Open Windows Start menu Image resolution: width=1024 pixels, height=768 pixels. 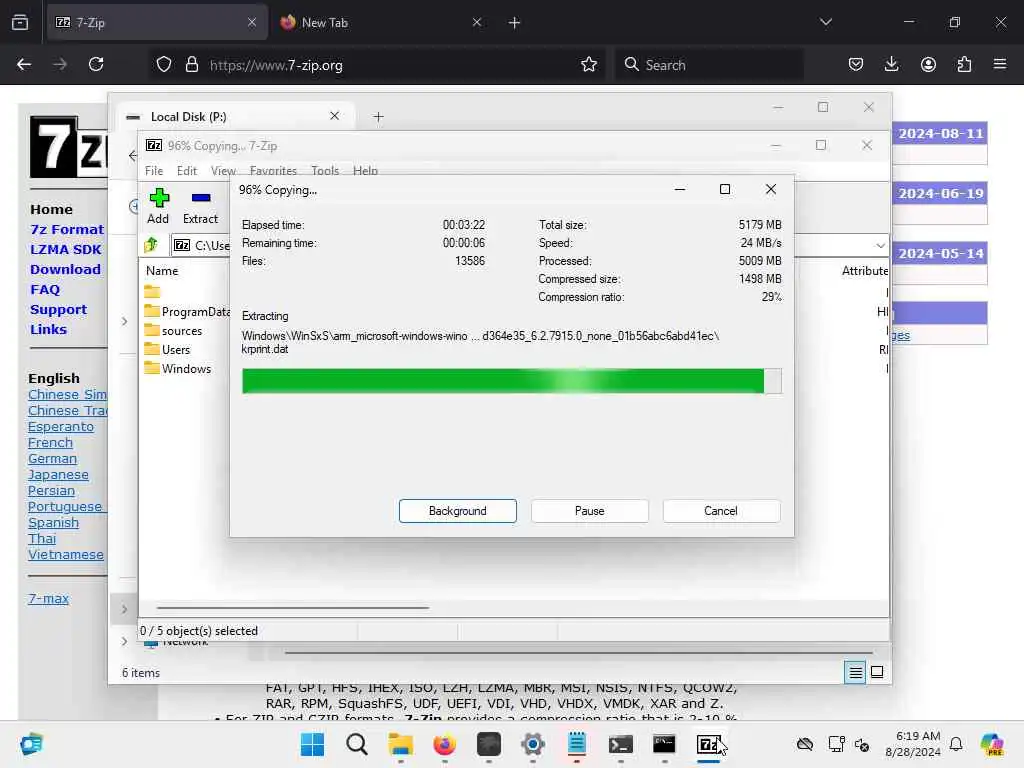[x=312, y=744]
